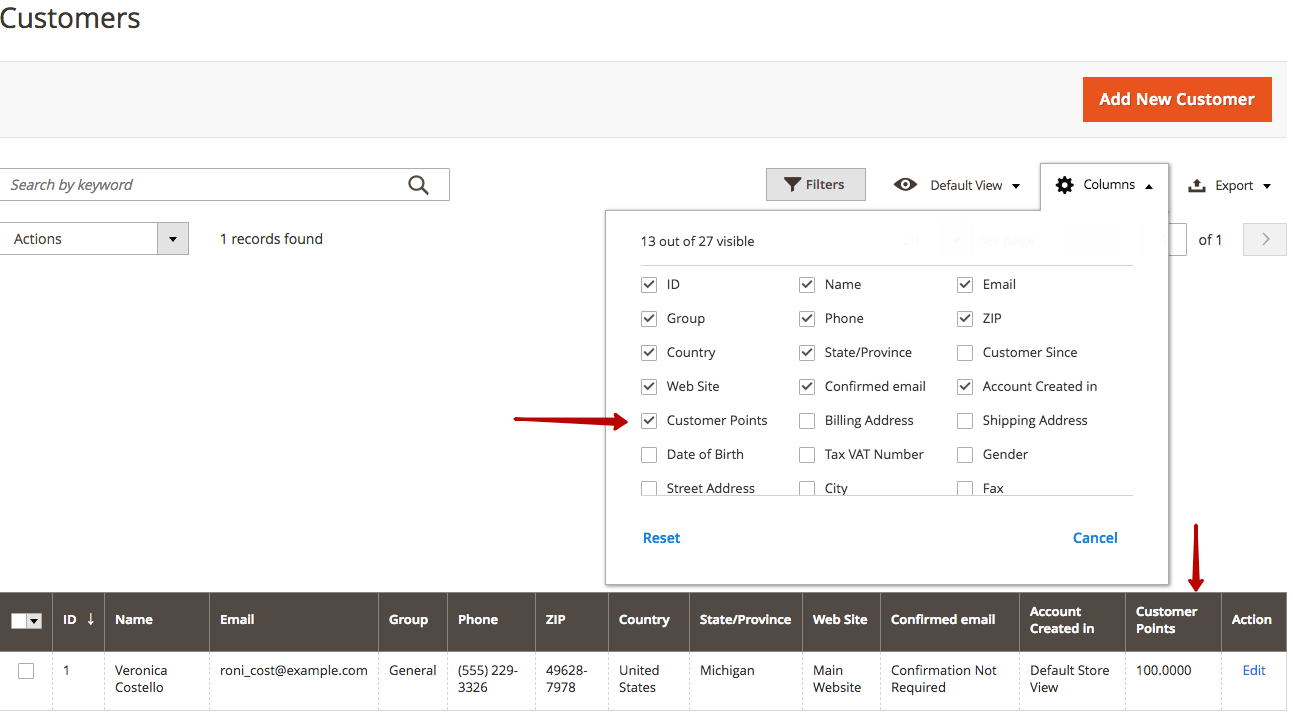Uncheck the Confirmed email column

tap(807, 387)
